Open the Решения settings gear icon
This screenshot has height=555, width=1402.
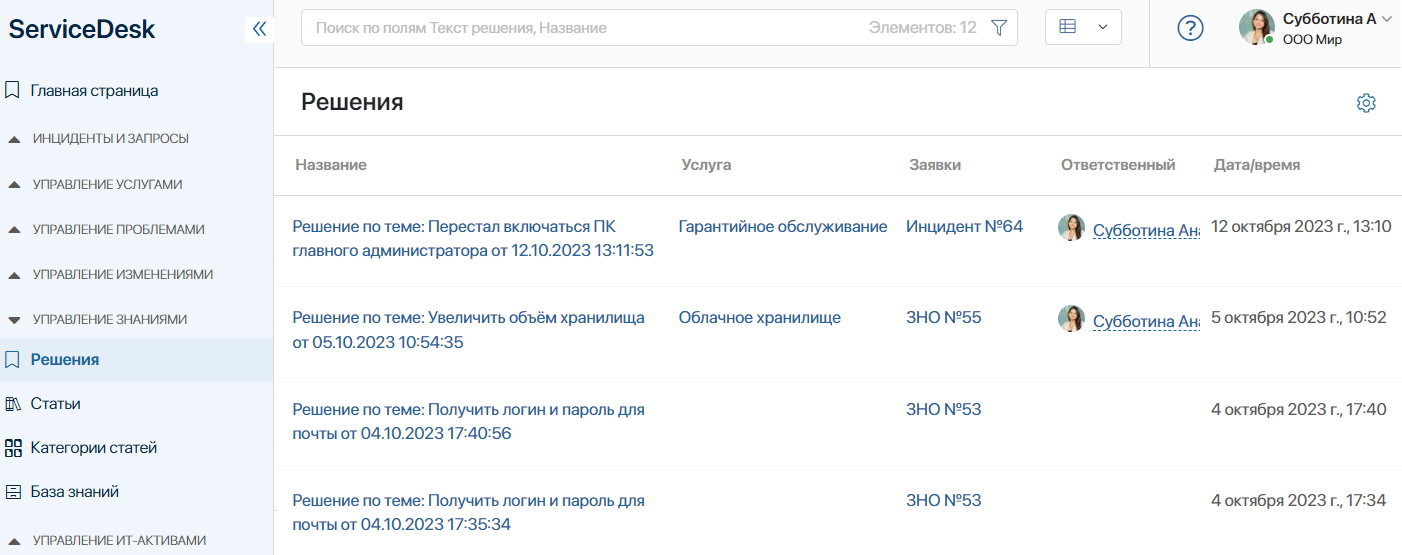(1366, 103)
